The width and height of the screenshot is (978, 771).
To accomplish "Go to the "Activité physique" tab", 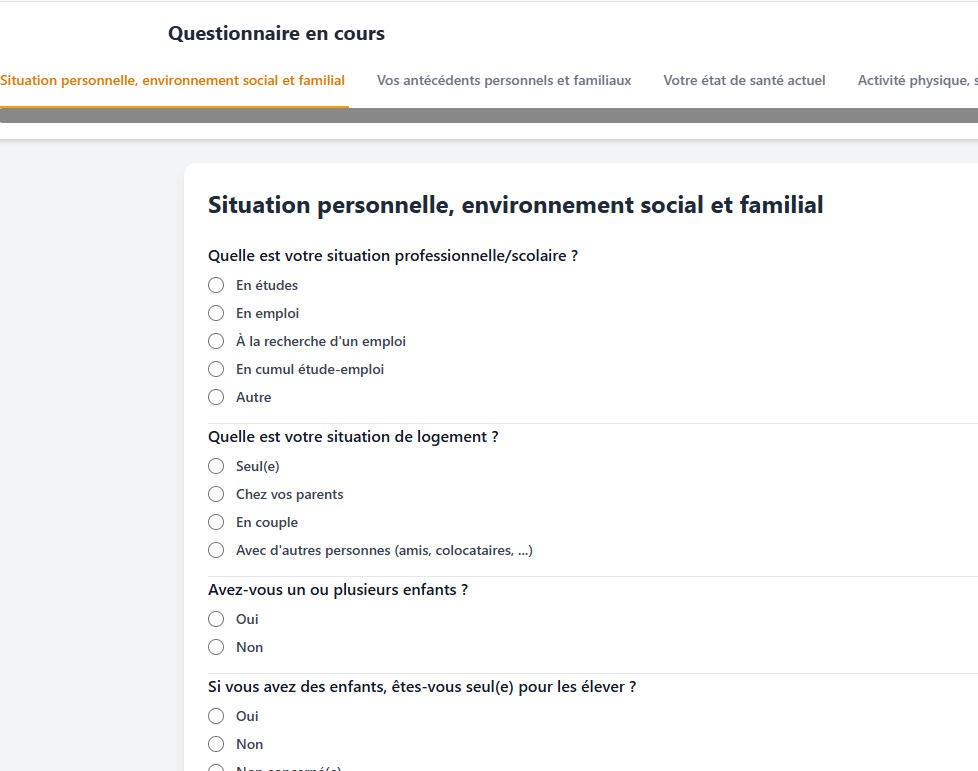I will (916, 80).
